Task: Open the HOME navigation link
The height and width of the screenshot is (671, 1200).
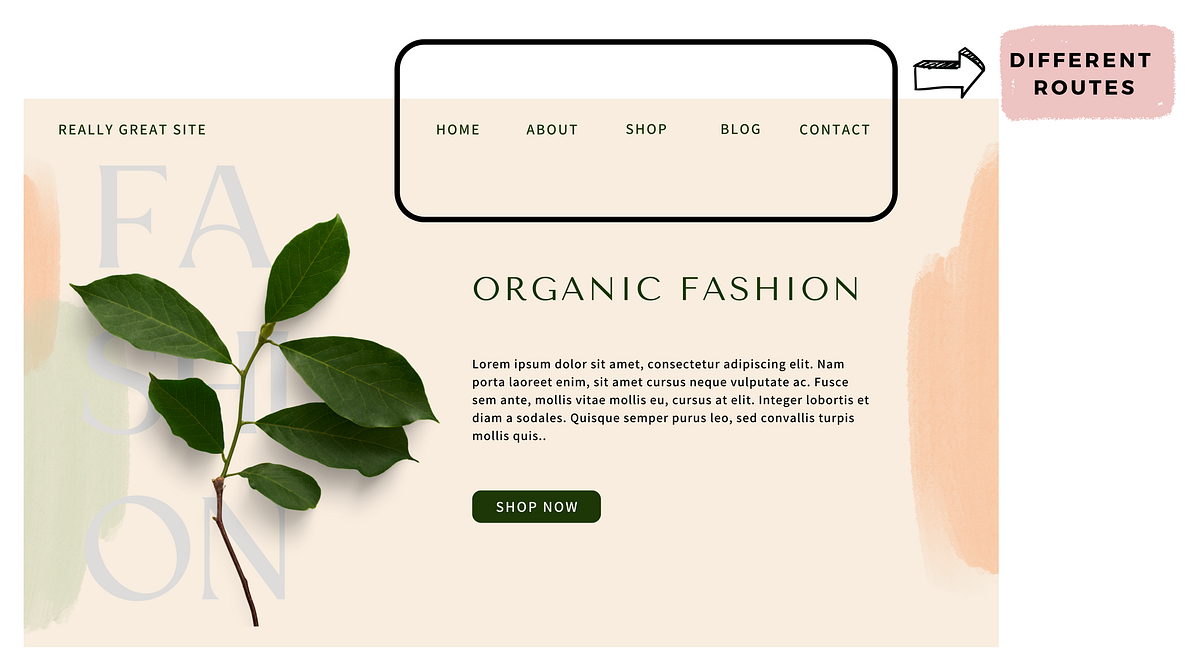Action: [458, 130]
